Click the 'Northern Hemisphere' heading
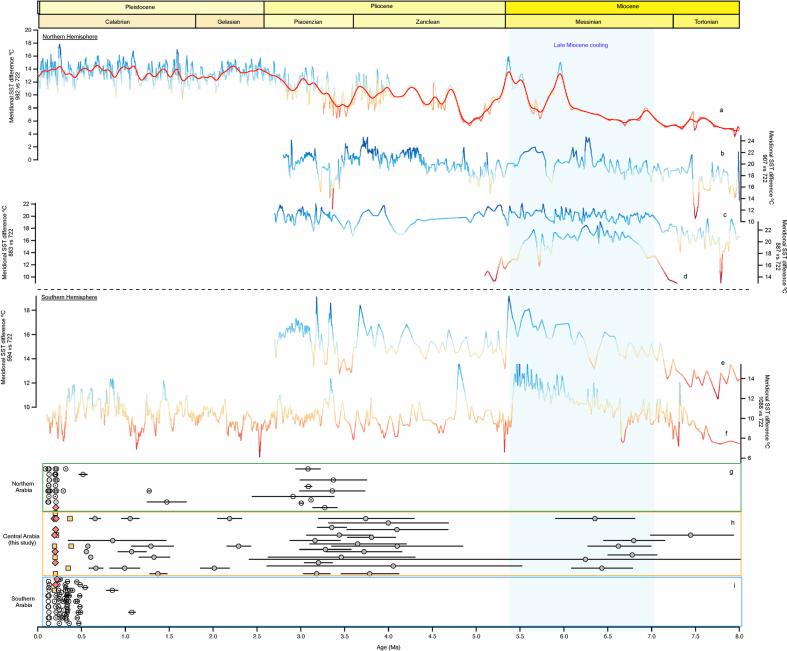Image resolution: width=787 pixels, height=651 pixels. pos(70,37)
